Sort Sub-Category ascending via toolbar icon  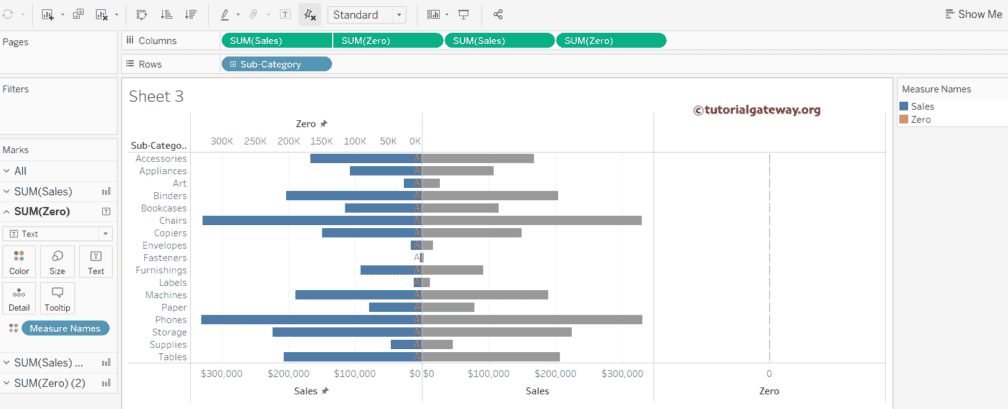click(x=166, y=15)
